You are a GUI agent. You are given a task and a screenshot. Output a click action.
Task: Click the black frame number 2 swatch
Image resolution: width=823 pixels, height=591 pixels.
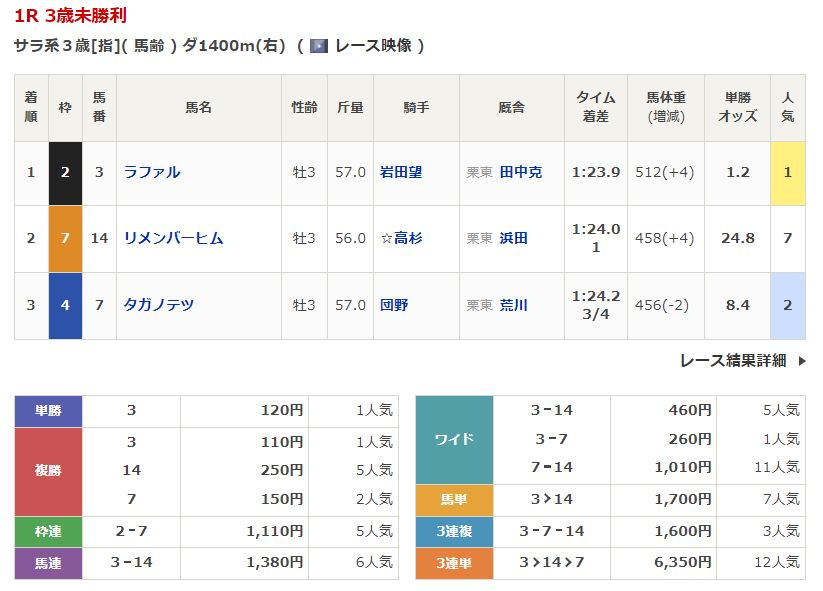pos(65,172)
